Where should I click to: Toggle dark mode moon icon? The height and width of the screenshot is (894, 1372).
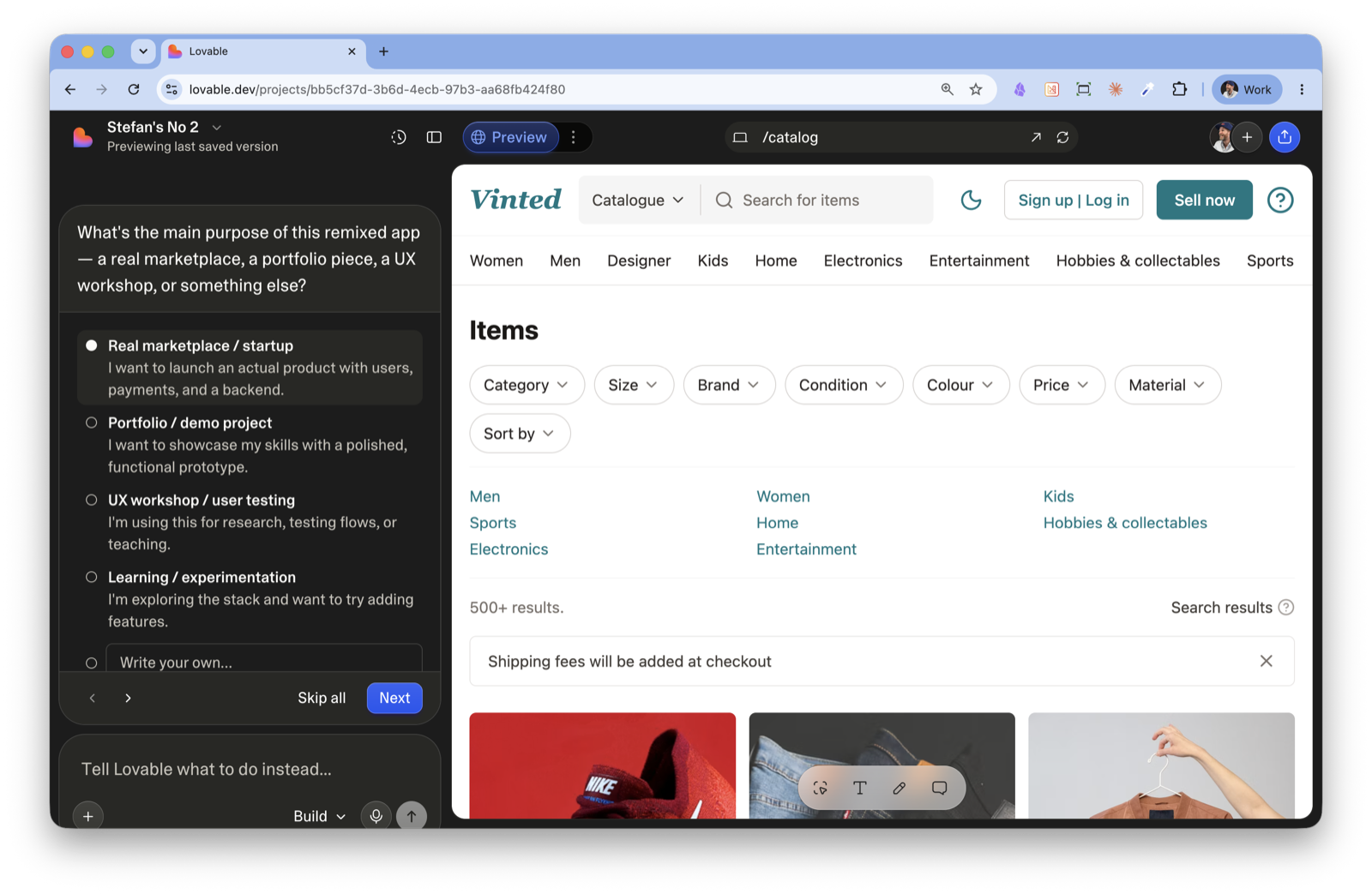click(x=971, y=200)
